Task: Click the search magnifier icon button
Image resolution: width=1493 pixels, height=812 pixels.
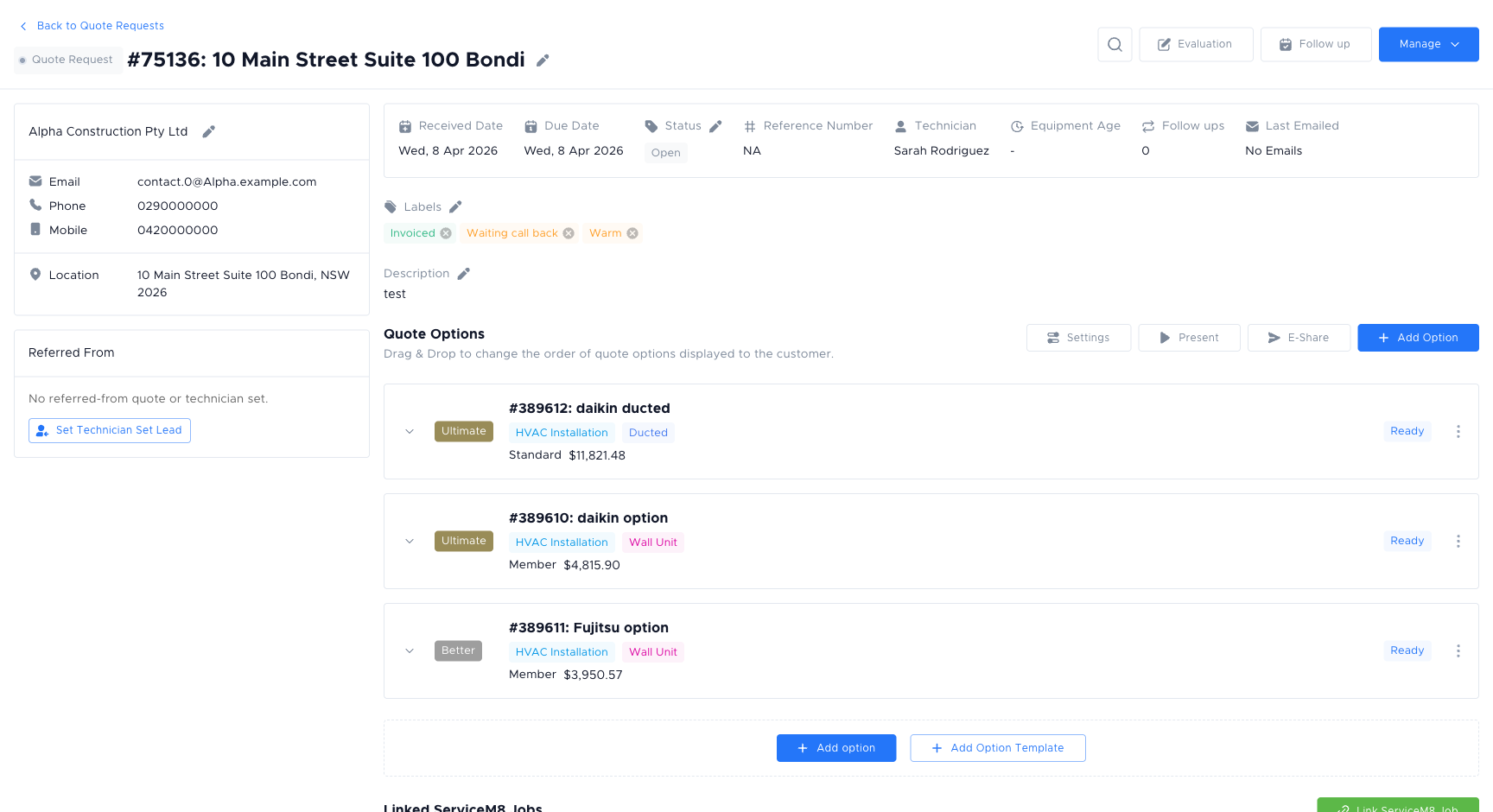Action: tap(1115, 44)
